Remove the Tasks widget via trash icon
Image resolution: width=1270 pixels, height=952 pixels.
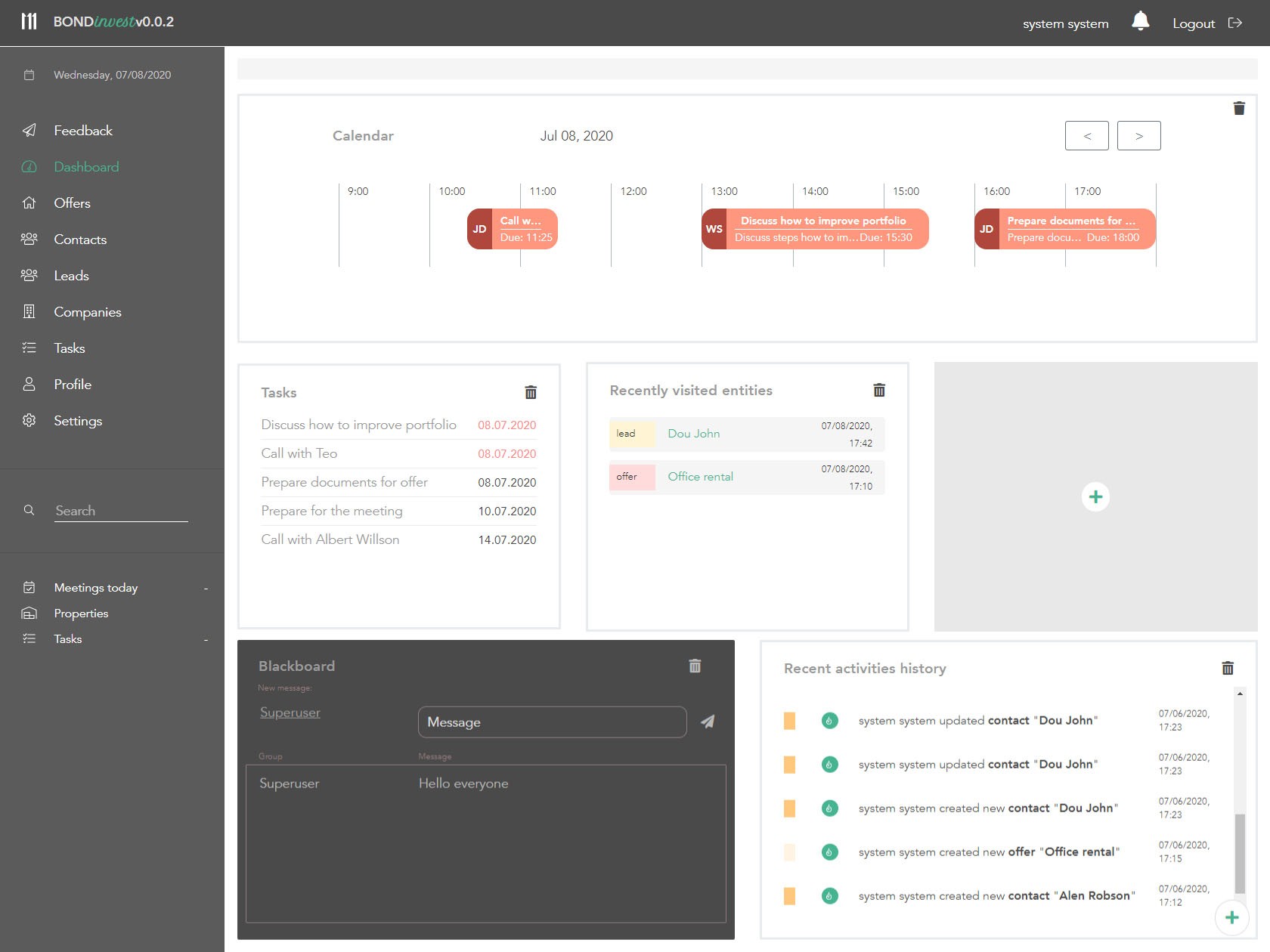pyautogui.click(x=531, y=392)
